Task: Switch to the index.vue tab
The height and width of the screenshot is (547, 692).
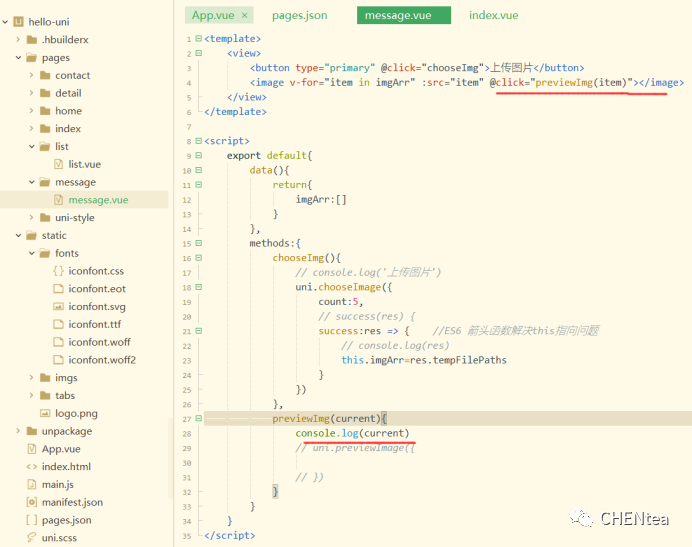Action: click(x=493, y=15)
